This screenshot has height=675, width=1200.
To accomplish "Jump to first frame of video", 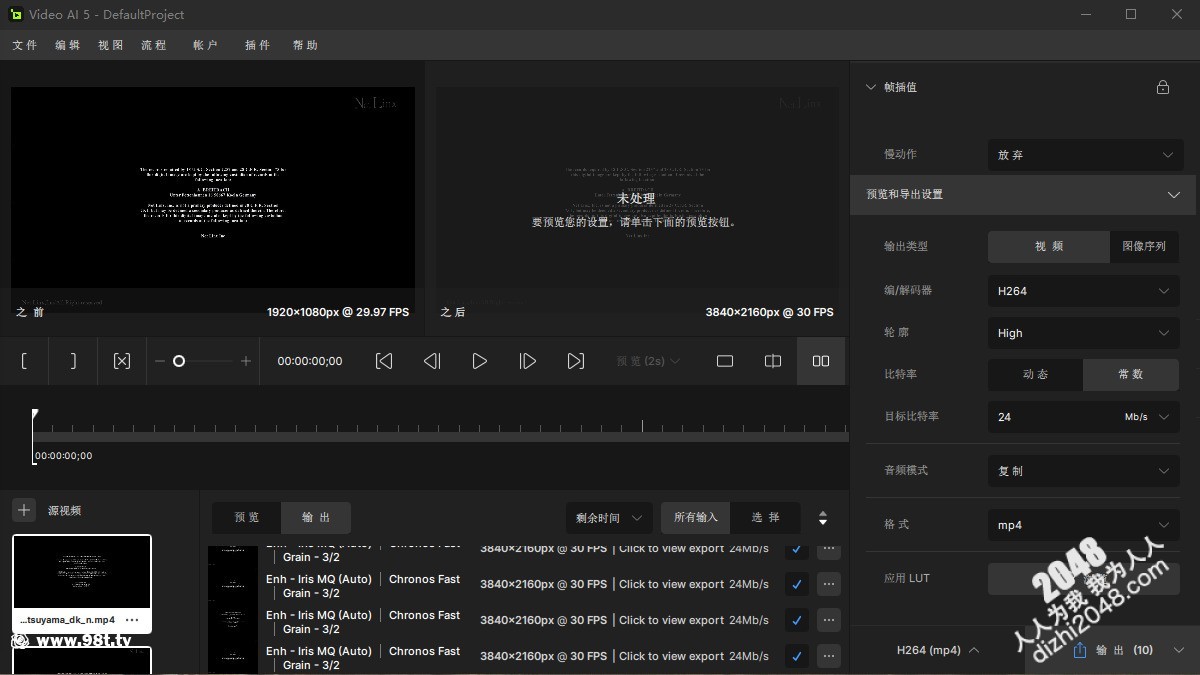I will 384,361.
